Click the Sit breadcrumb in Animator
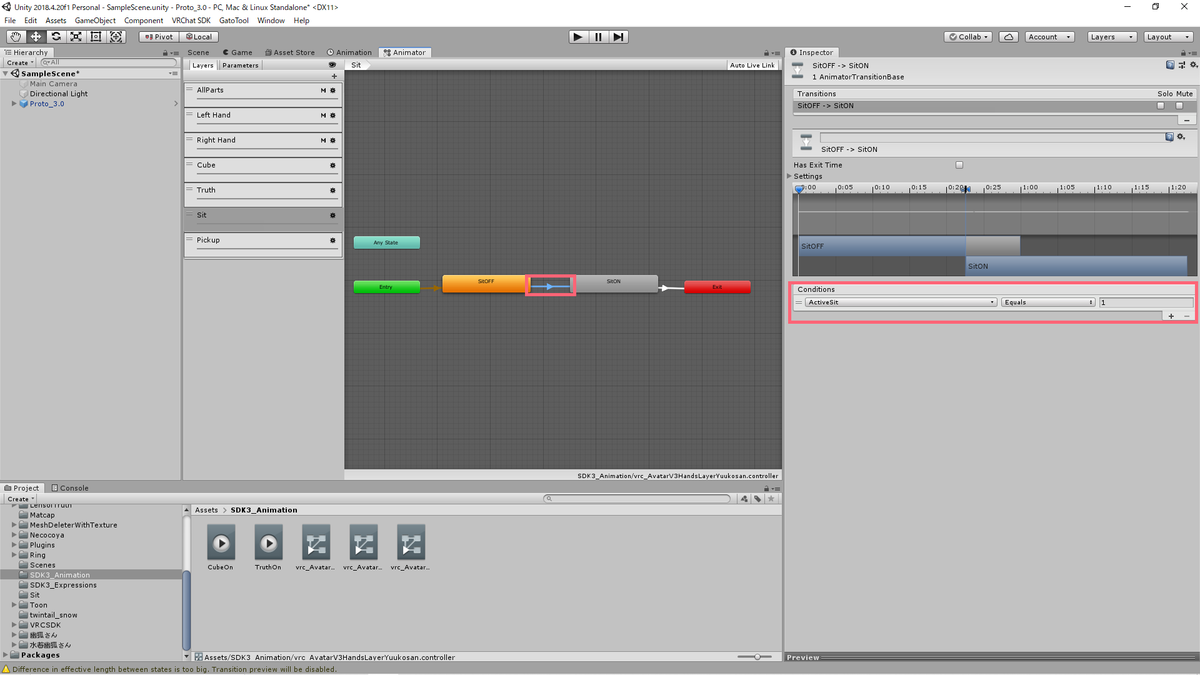The image size is (1200, 675). pyautogui.click(x=357, y=65)
